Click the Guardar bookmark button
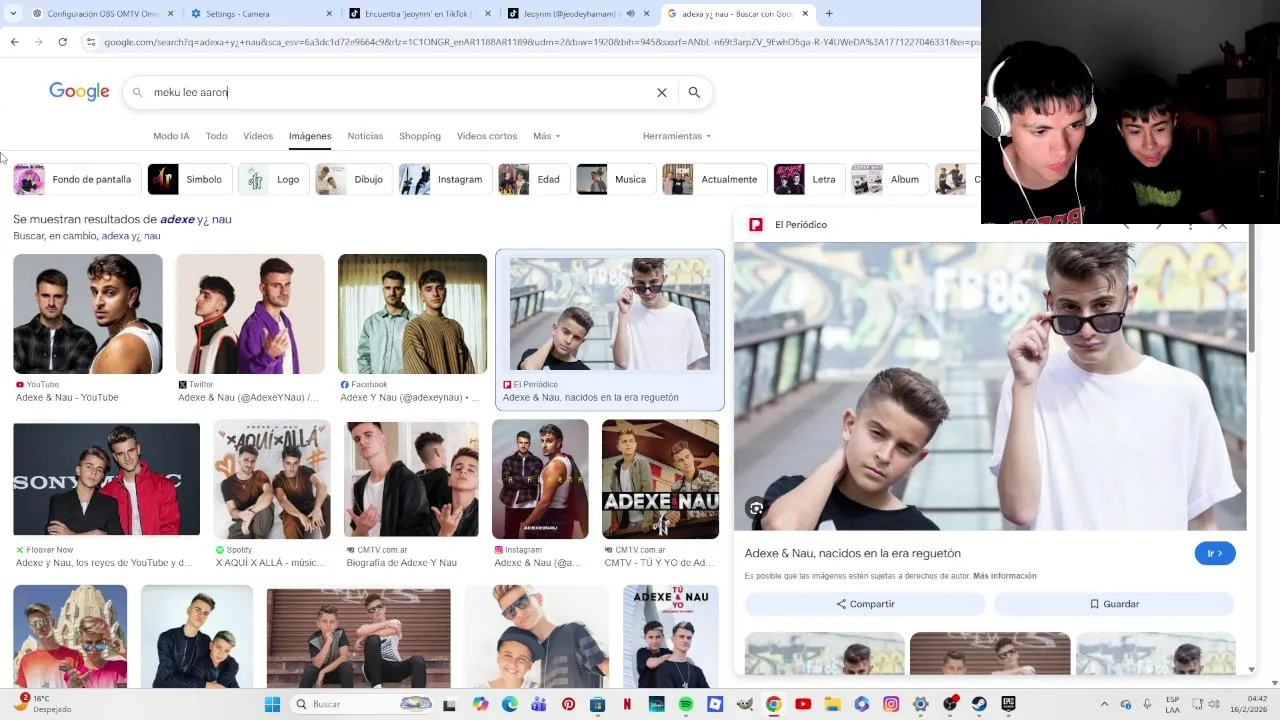This screenshot has height=720, width=1280. 1114,604
